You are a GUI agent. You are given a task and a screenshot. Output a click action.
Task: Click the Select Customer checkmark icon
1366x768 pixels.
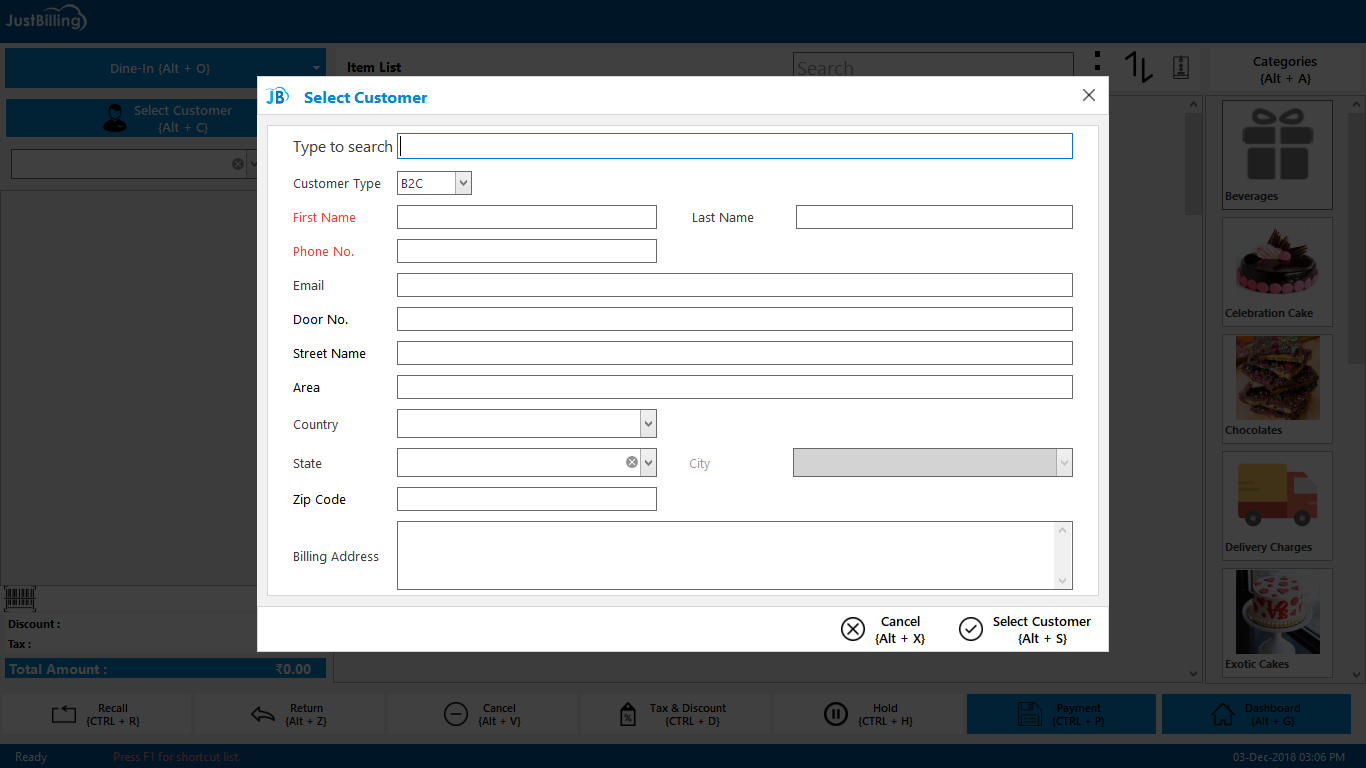tap(971, 629)
